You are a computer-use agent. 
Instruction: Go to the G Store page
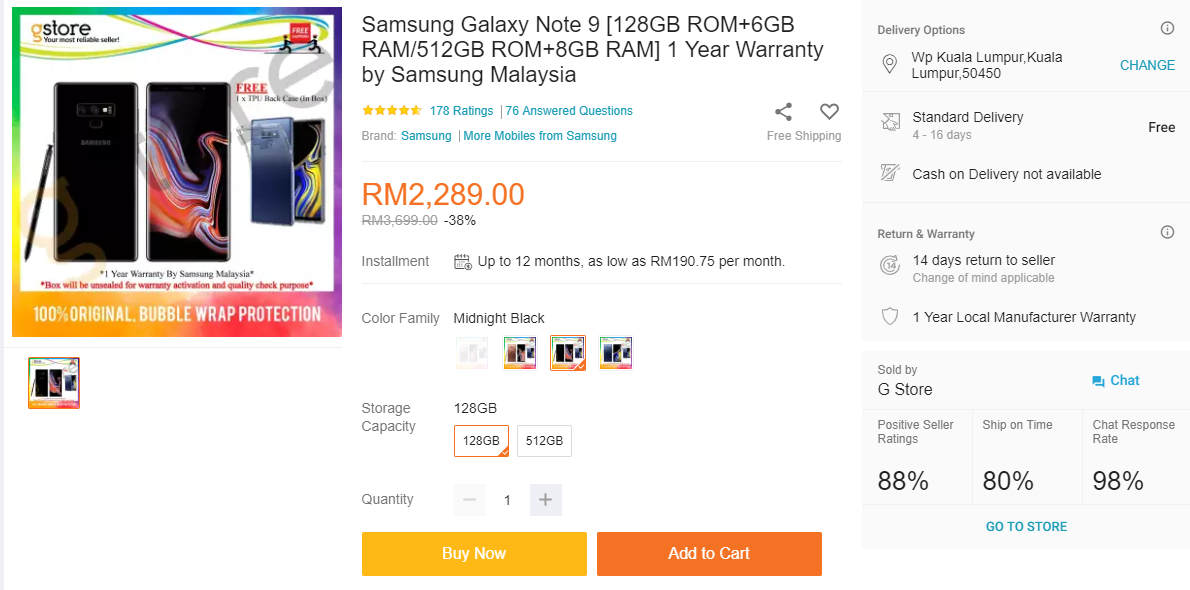(x=1026, y=527)
